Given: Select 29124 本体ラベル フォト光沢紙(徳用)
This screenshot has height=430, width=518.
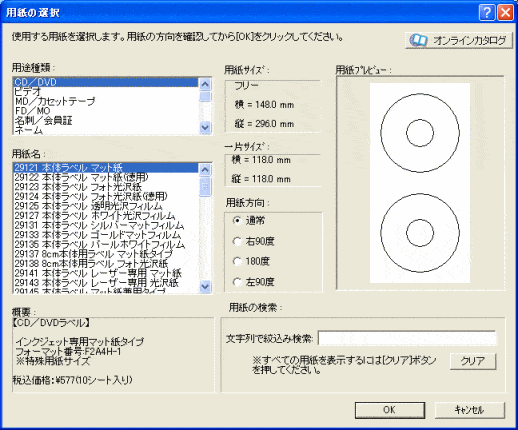Looking at the screenshot, I should 106,196.
